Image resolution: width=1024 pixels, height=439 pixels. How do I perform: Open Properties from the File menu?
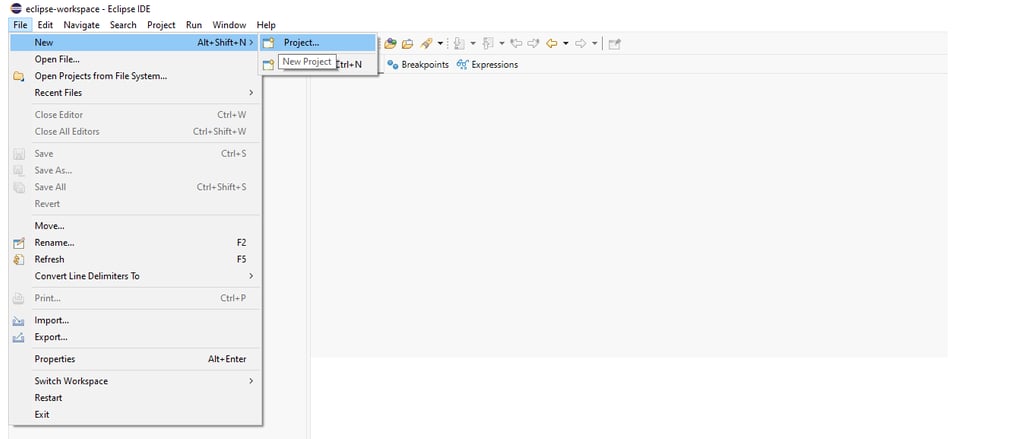click(136, 359)
